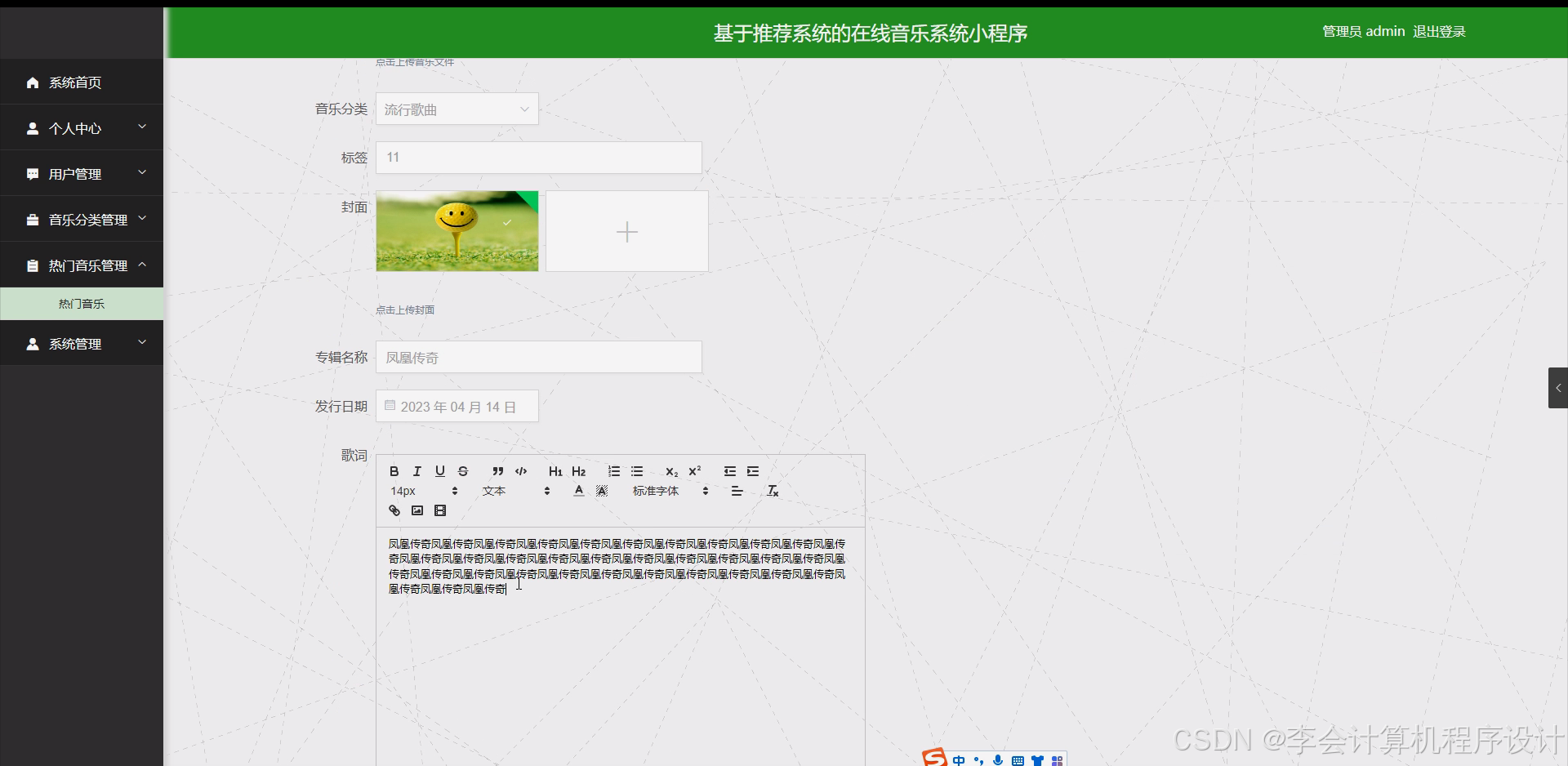Image resolution: width=1568 pixels, height=766 pixels.
Task: Open the right-edge collapsed side panel arrow
Action: (1558, 388)
